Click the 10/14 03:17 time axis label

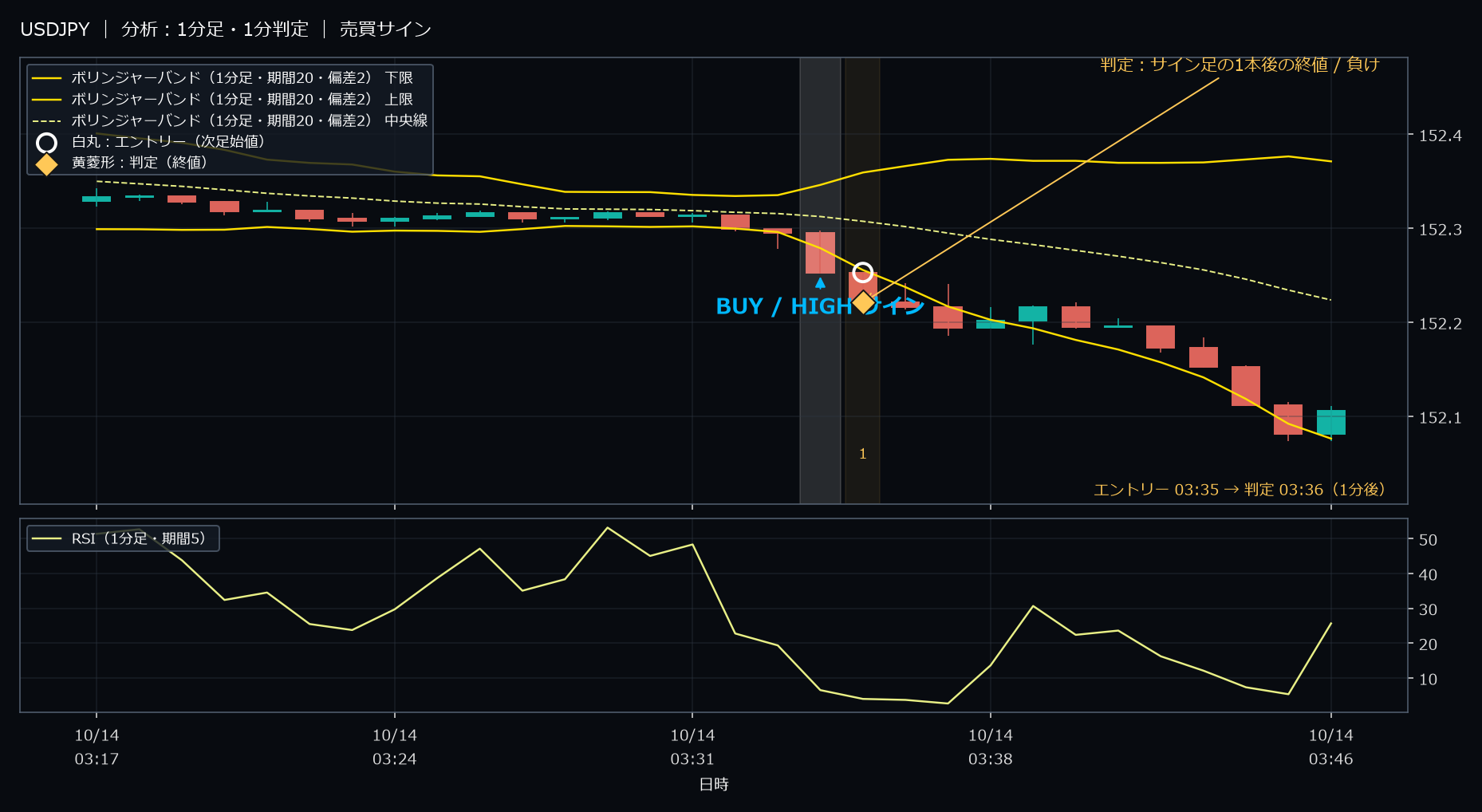click(97, 747)
